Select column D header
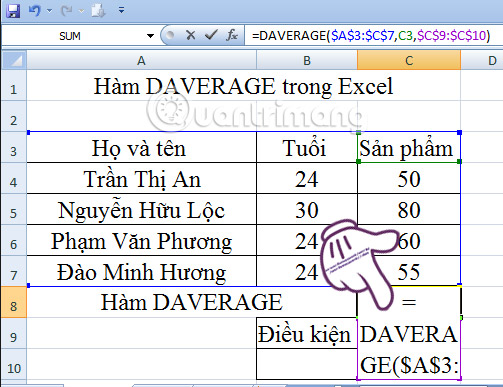The image size is (503, 387). [482, 60]
